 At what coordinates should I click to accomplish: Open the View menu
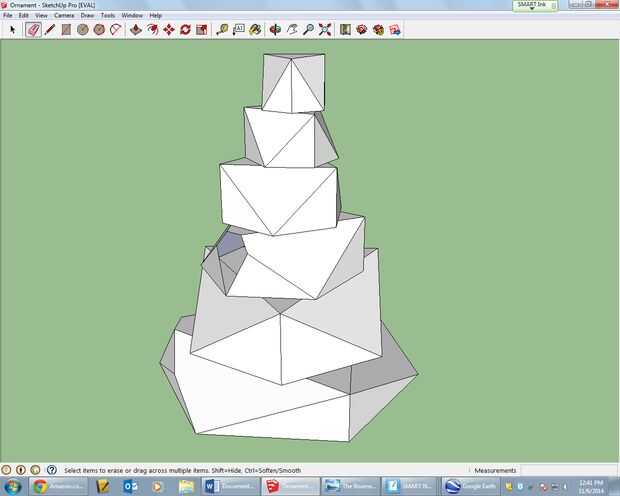click(41, 15)
